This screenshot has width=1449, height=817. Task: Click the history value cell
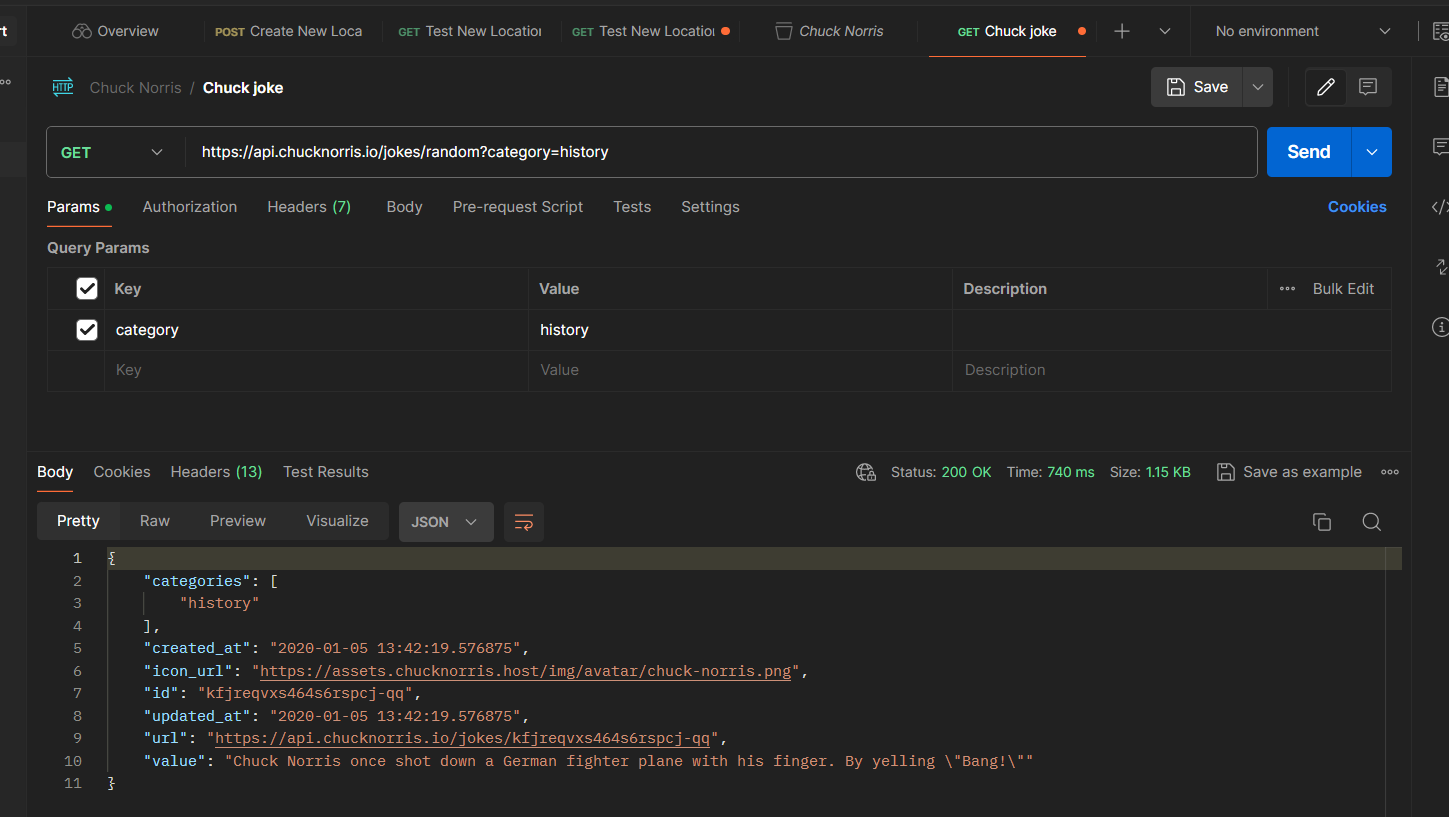coord(740,330)
